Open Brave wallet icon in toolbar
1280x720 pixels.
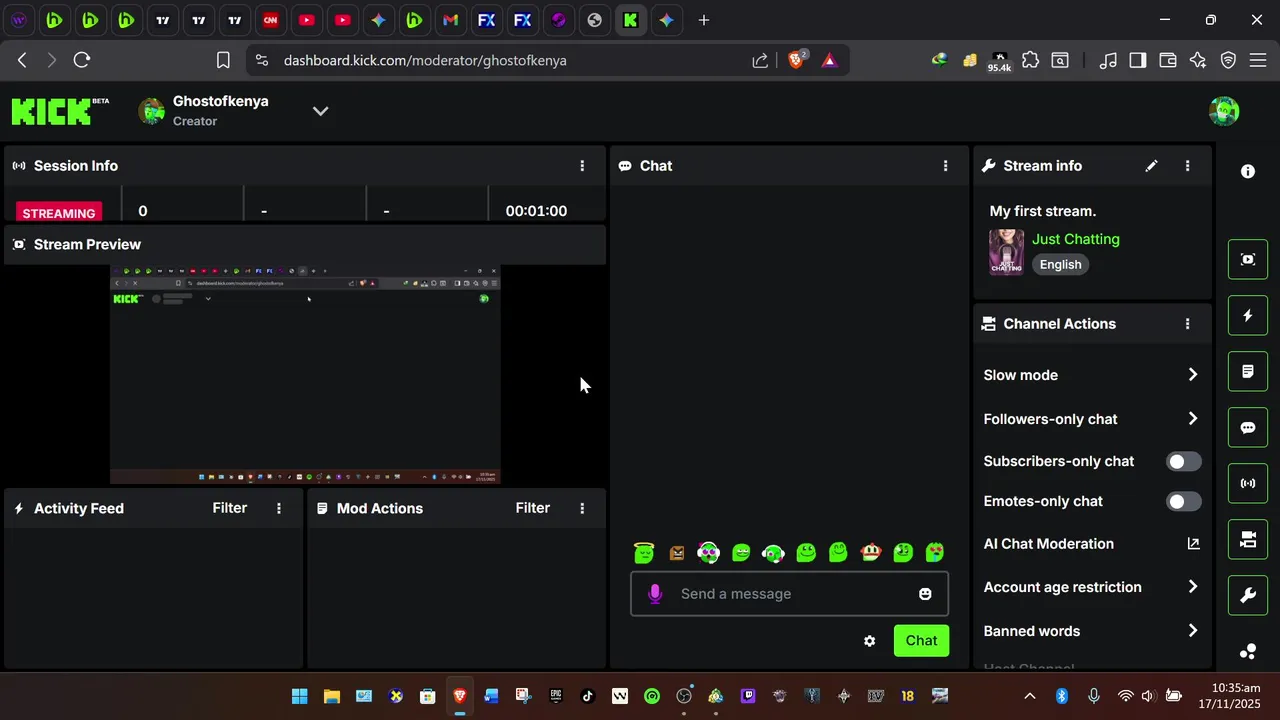pyautogui.click(x=1167, y=60)
